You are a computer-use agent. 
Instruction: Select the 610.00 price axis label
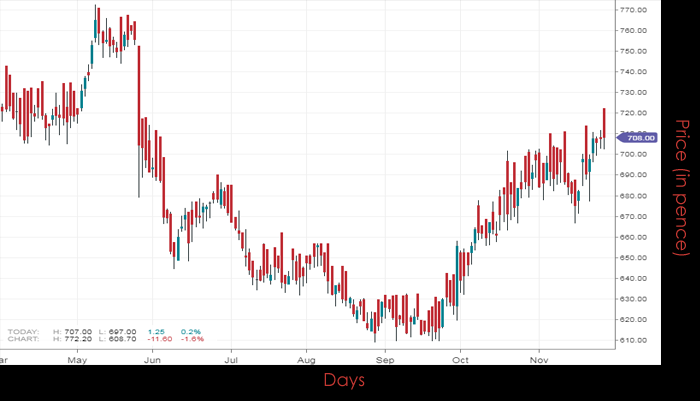point(635,341)
